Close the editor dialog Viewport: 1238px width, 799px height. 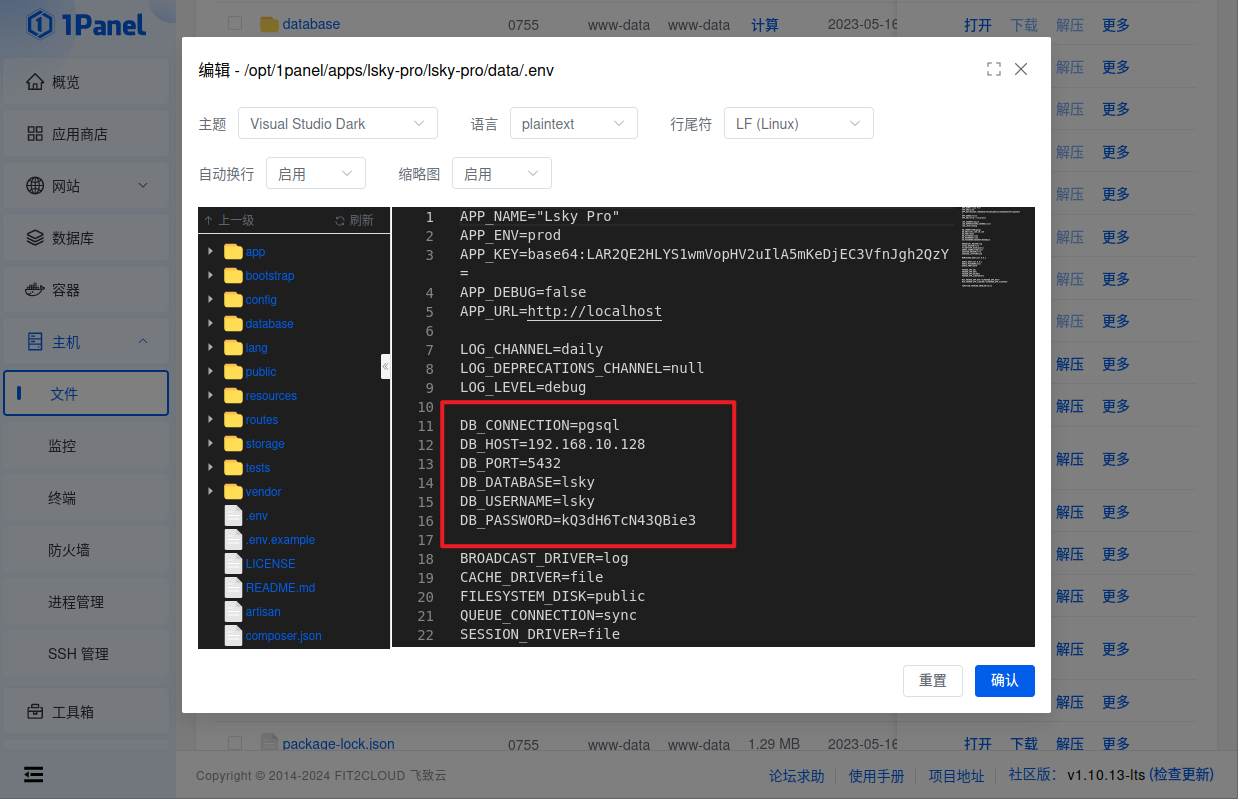point(1021,69)
